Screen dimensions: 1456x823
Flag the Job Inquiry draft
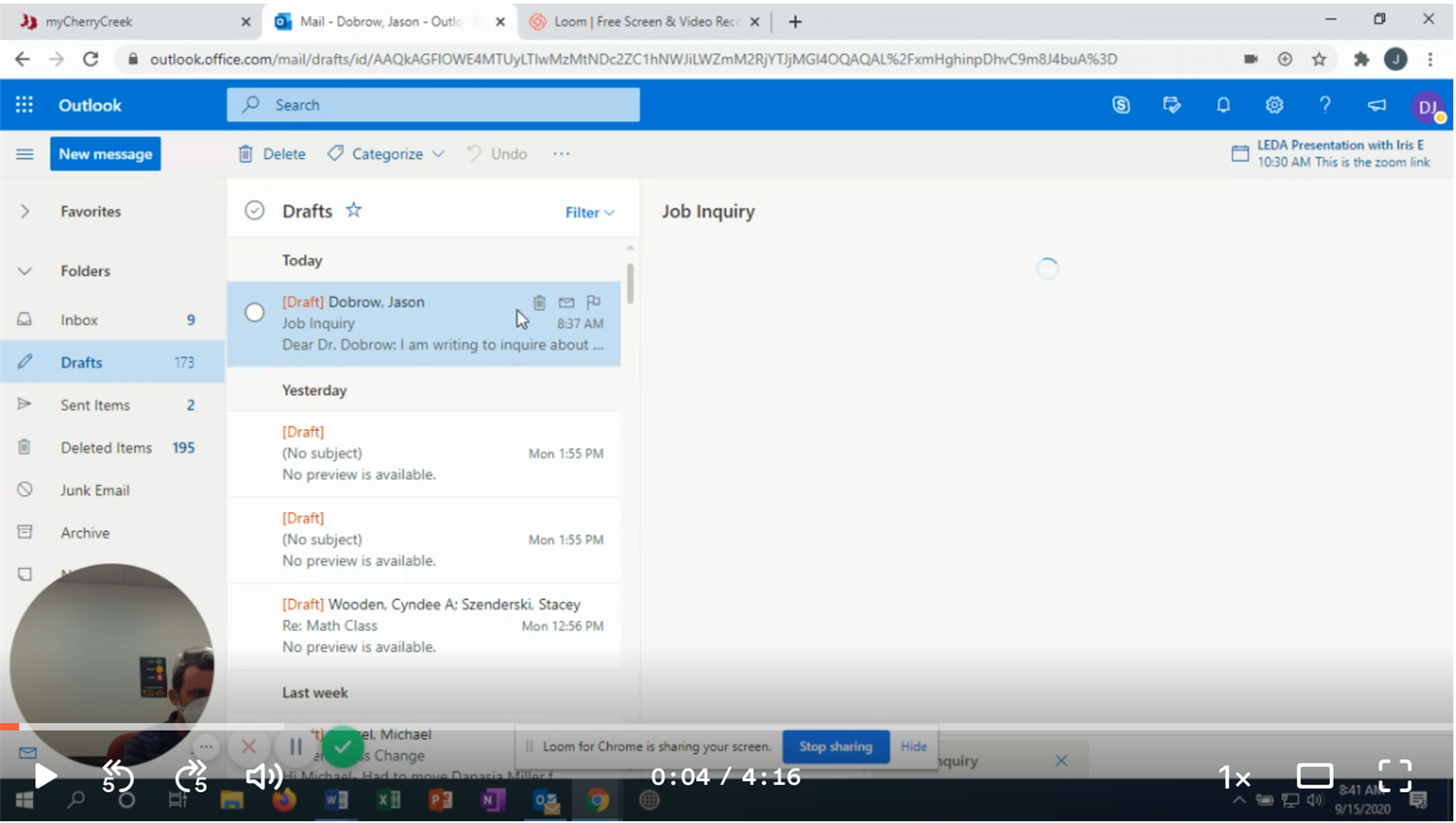click(594, 303)
